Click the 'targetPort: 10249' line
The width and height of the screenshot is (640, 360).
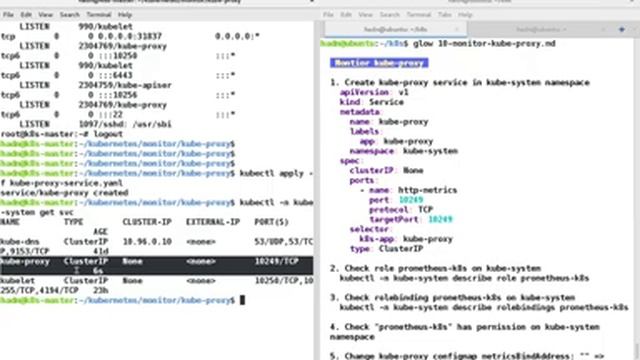click(x=411, y=220)
